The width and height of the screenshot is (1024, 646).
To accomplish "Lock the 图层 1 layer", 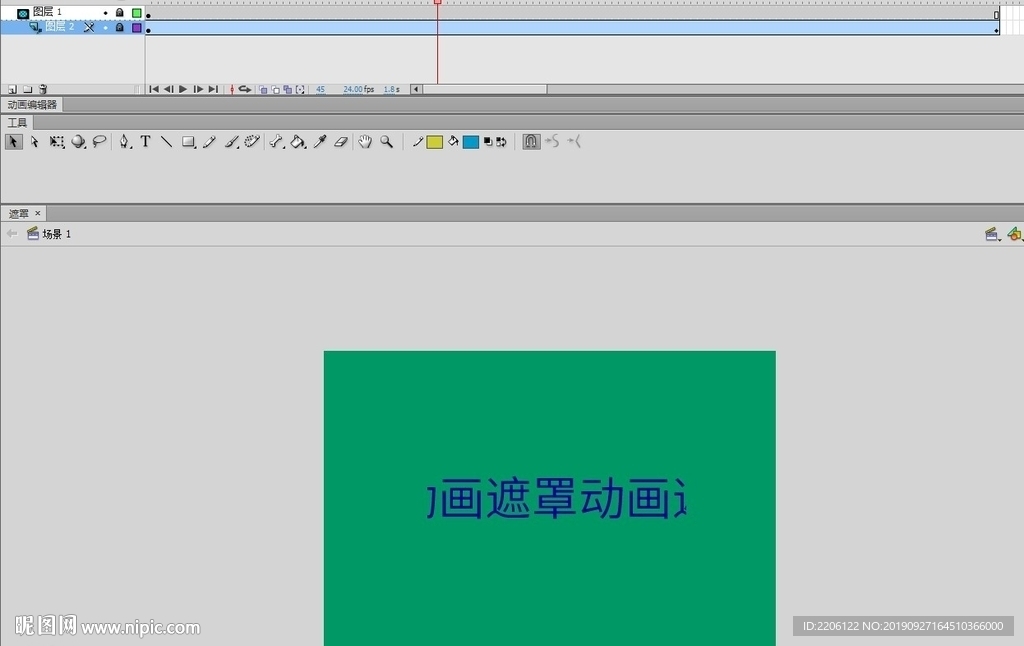I will pyautogui.click(x=120, y=11).
